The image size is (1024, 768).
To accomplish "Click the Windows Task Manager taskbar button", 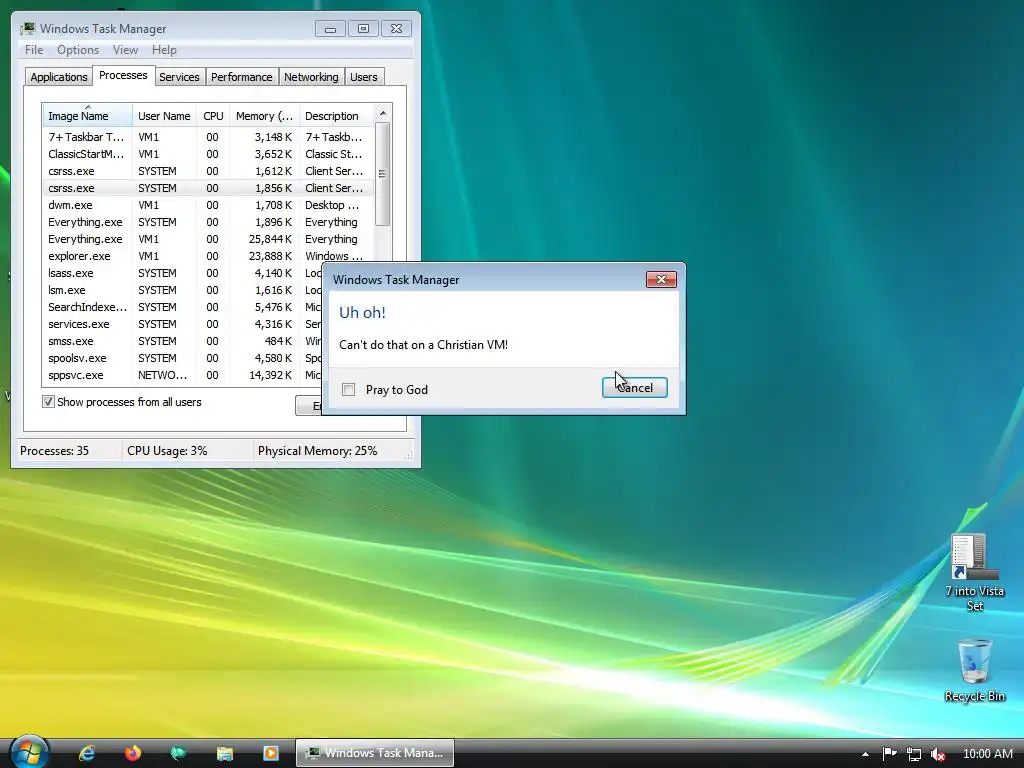I will (375, 753).
